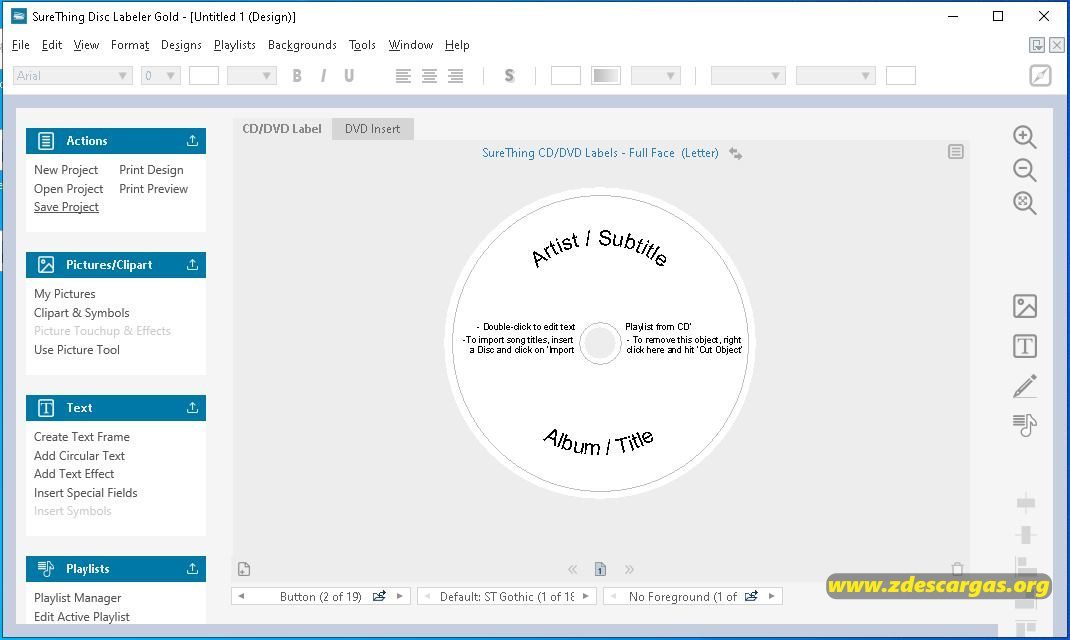Open Clipart & Symbols

pos(82,313)
